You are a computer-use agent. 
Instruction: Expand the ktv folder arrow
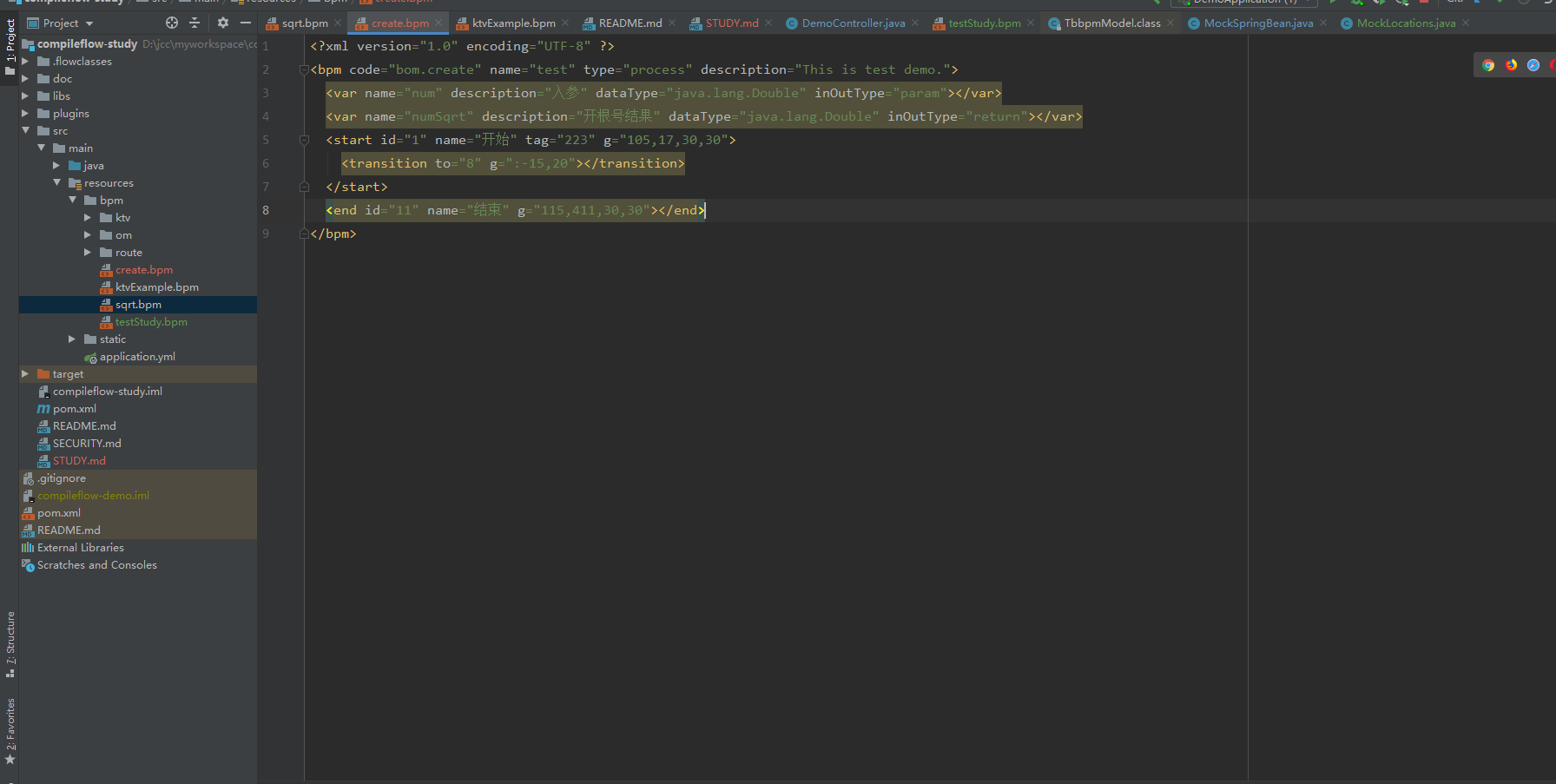pos(88,218)
